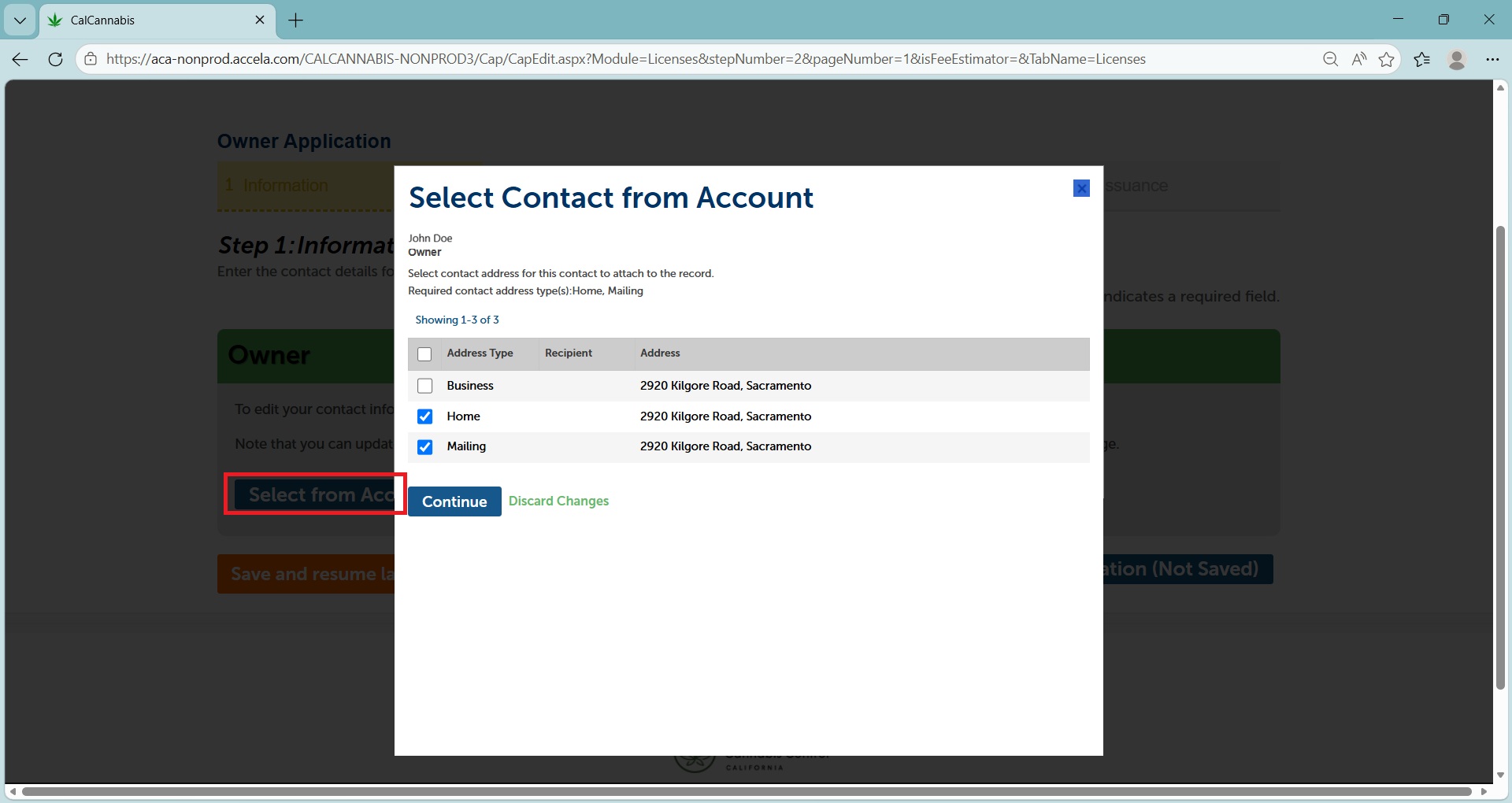Click the Home address type label

coord(463,416)
